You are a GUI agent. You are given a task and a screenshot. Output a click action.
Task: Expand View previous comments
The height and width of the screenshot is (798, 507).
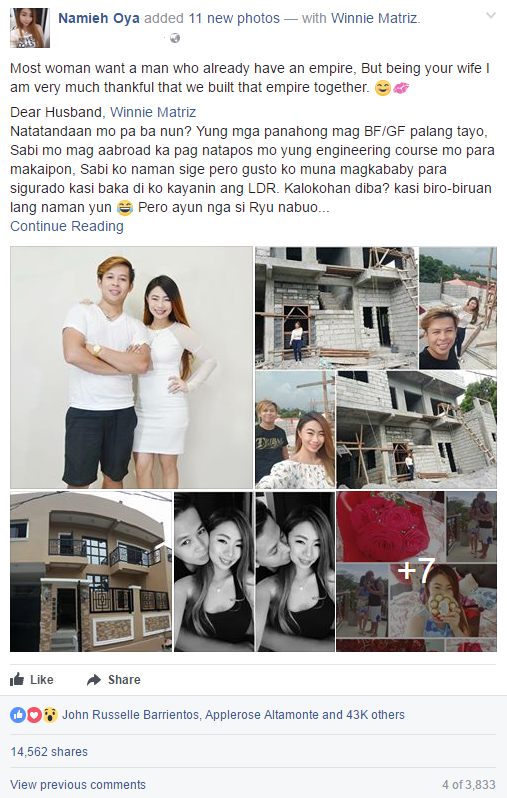pos(78,785)
